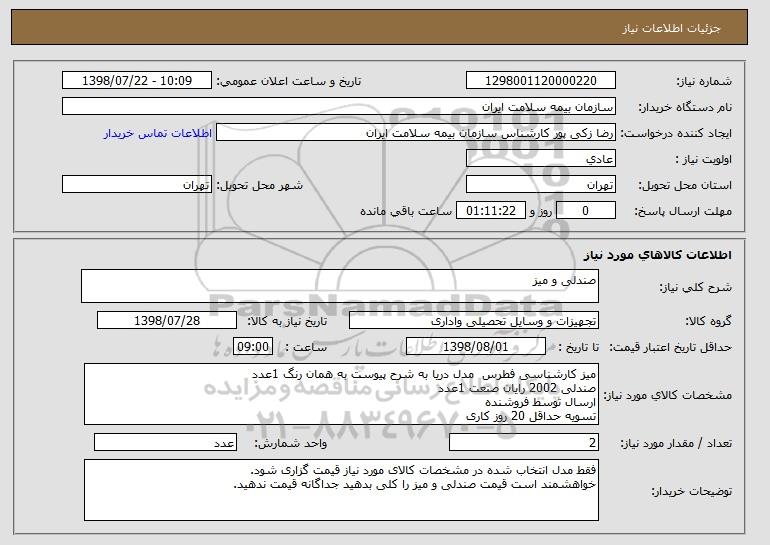
Task: Click the unit of measure field عدد
Action: pyautogui.click(x=165, y=442)
